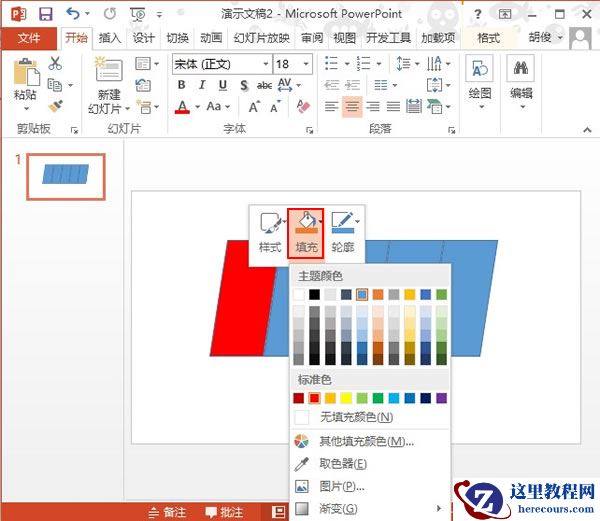Expand the Gradient submenu arrow

439,508
